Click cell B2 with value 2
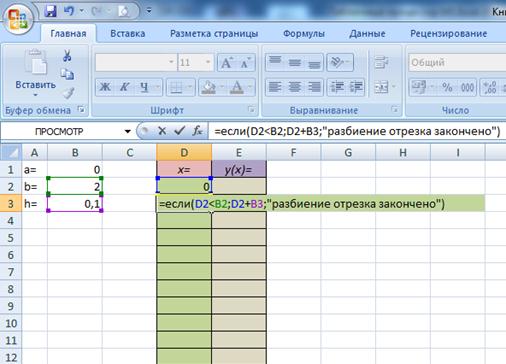This screenshot has height=364, width=506. [x=75, y=186]
